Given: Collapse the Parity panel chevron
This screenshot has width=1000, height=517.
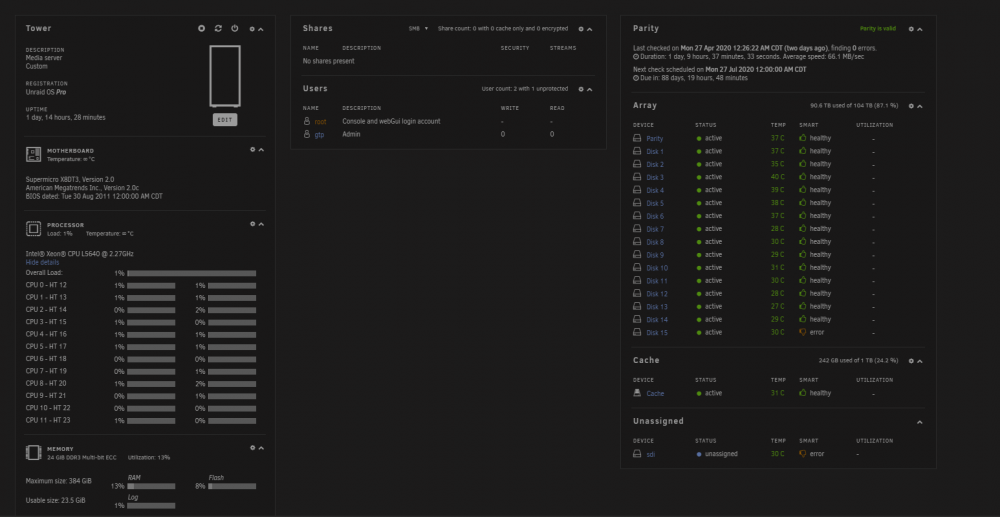Looking at the screenshot, I should [920, 29].
